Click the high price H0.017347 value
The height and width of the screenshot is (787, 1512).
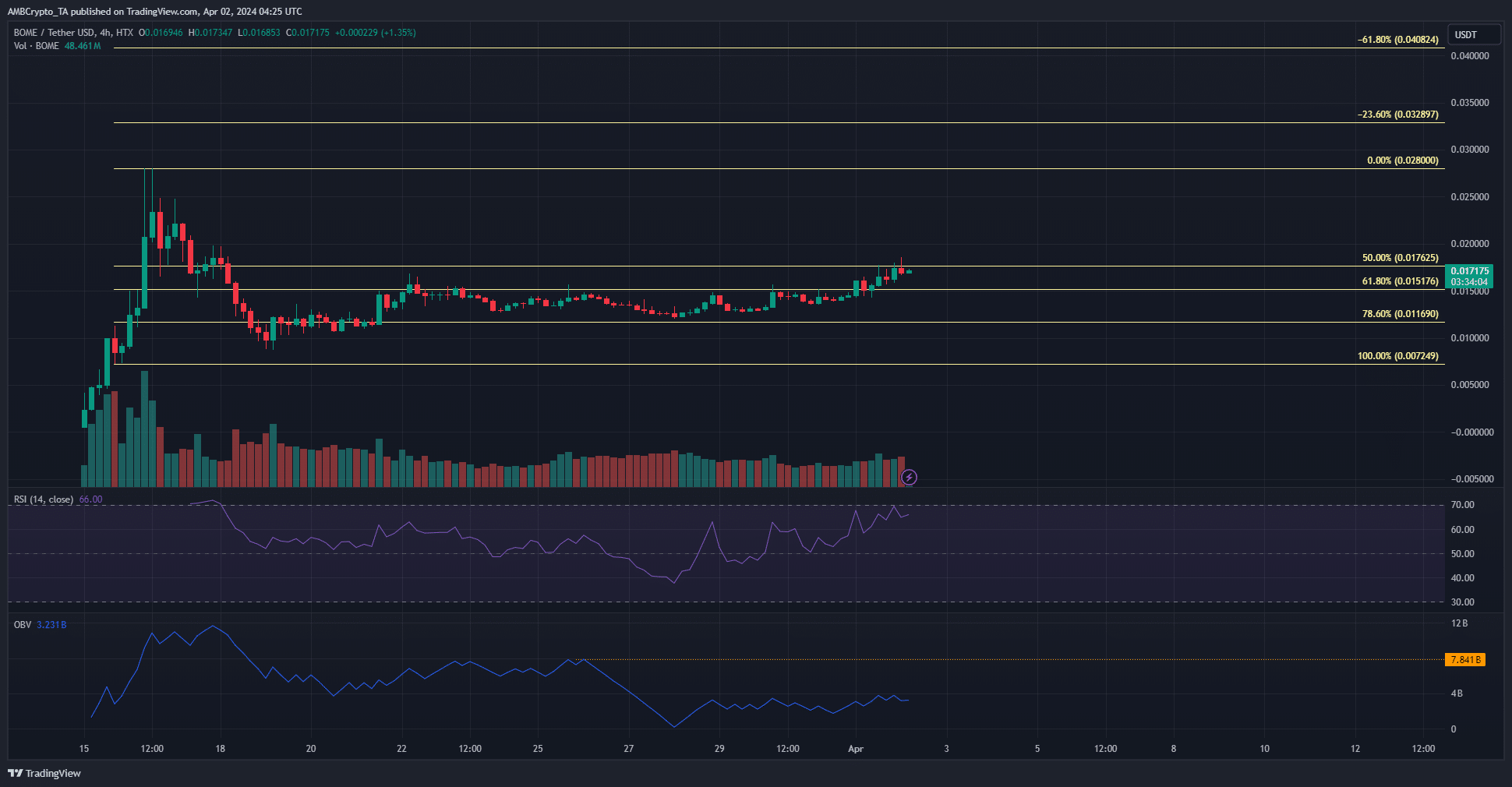(210, 33)
